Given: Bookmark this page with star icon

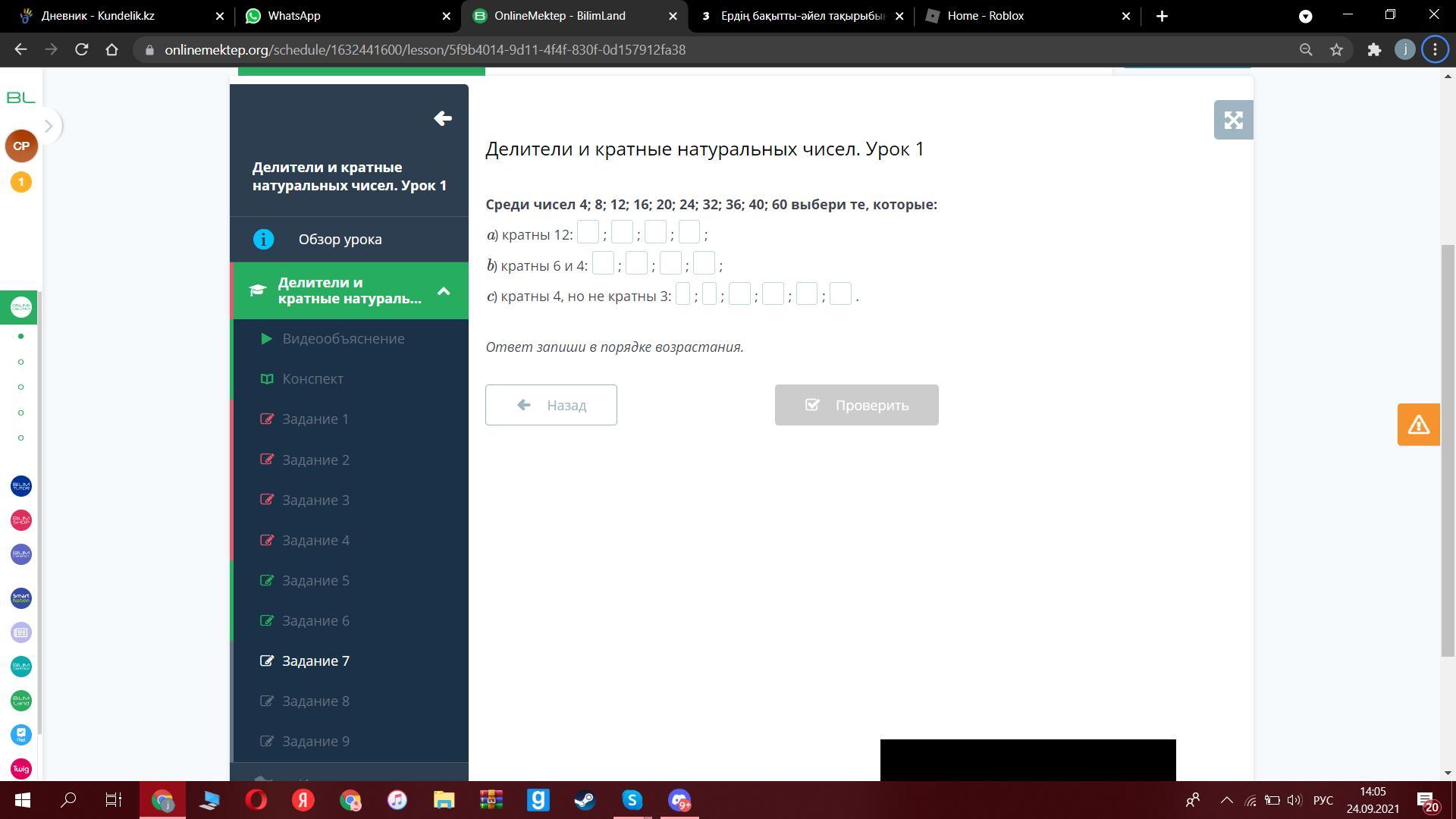Looking at the screenshot, I should [x=1336, y=50].
